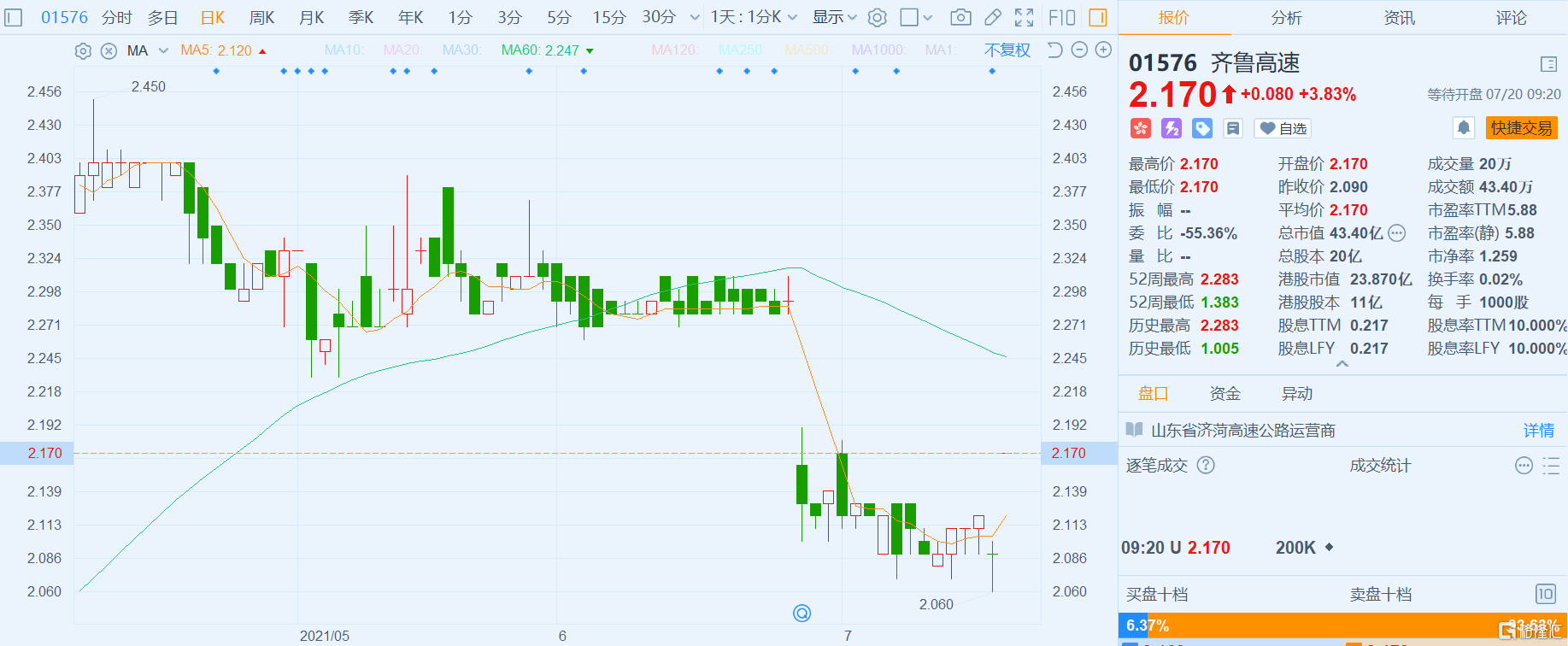1568x646 pixels.
Task: Open the F10 company info view
Action: pyautogui.click(x=1062, y=17)
